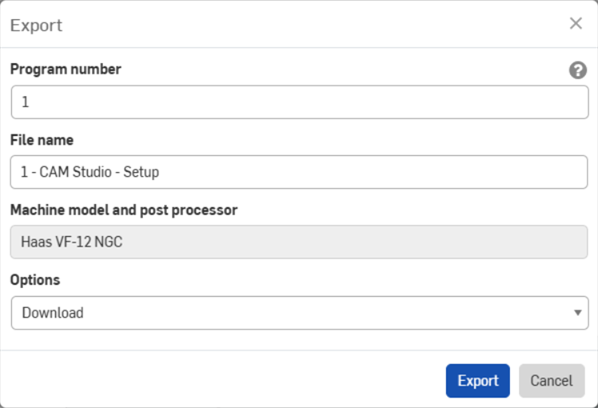Click the File name label
This screenshot has width=598, height=408.
pos(42,140)
